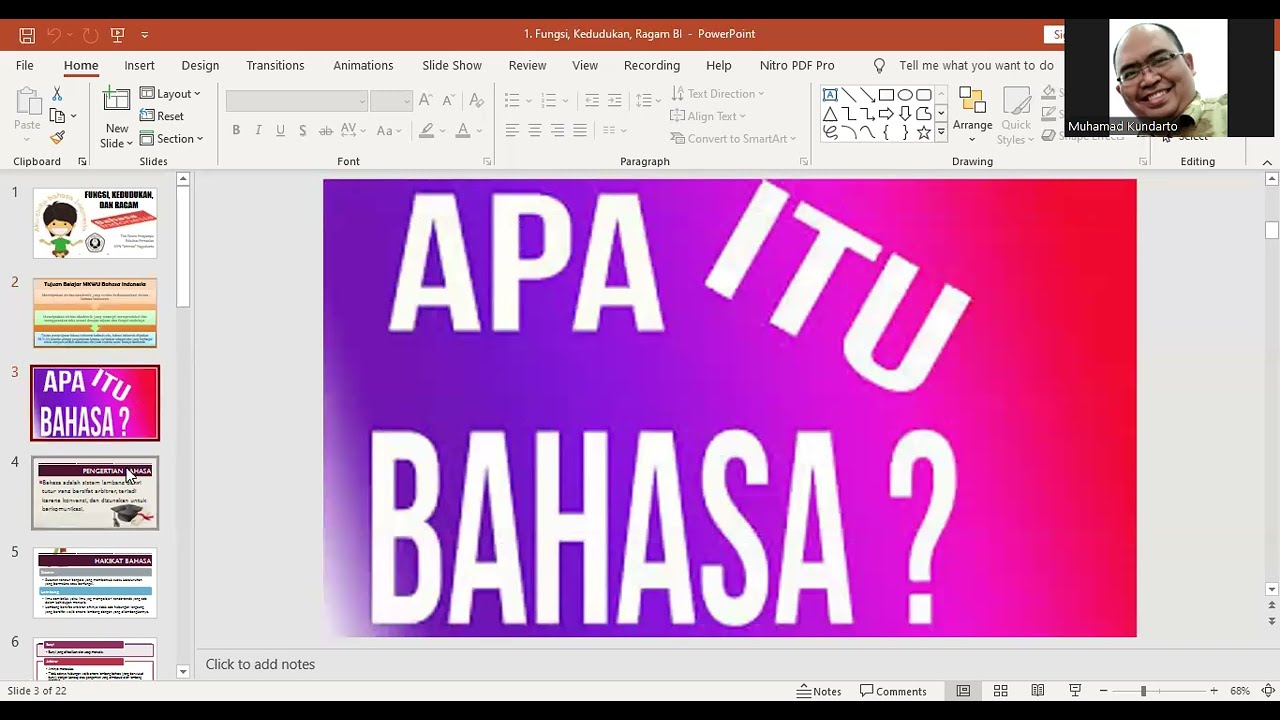Justify the paragraph text
The height and width of the screenshot is (720, 1280).
[580, 131]
